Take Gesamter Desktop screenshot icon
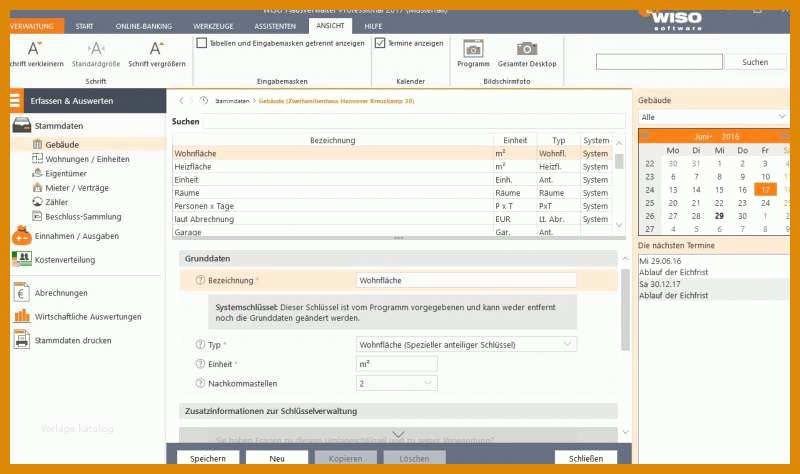 pos(527,49)
